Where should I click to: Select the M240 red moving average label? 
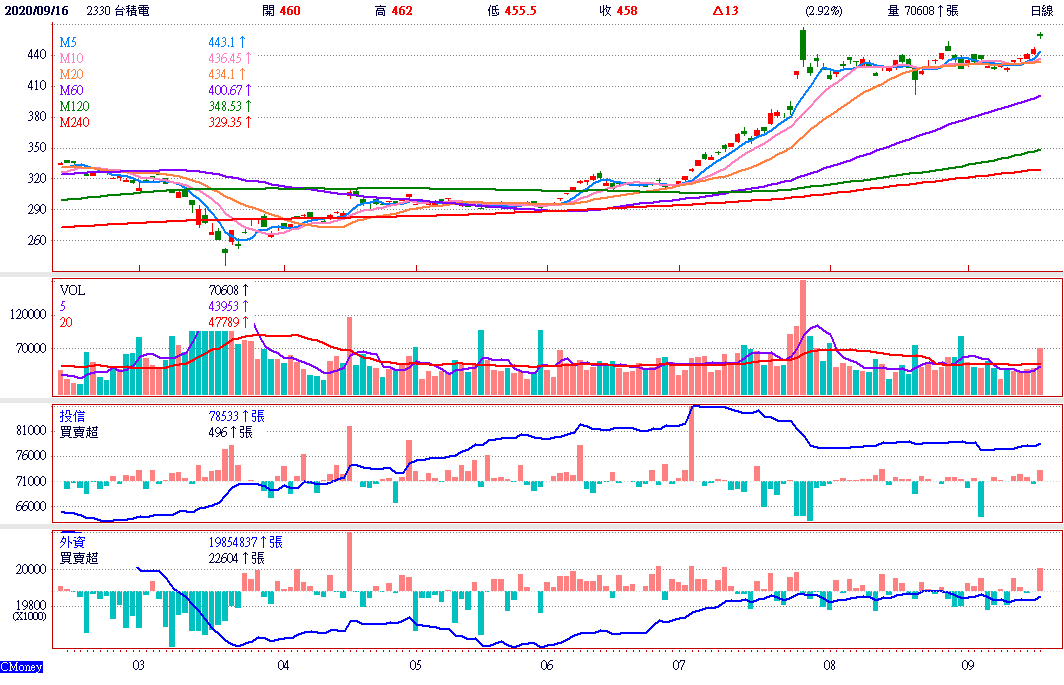coord(74,121)
